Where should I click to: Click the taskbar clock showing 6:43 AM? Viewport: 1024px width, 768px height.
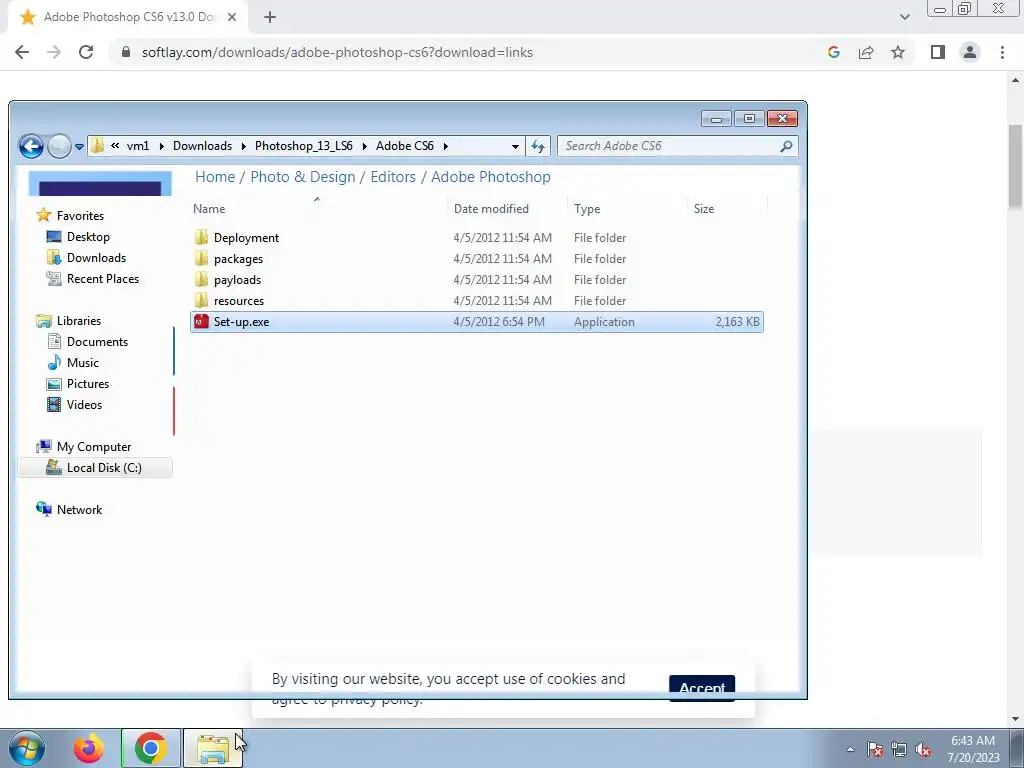[973, 749]
